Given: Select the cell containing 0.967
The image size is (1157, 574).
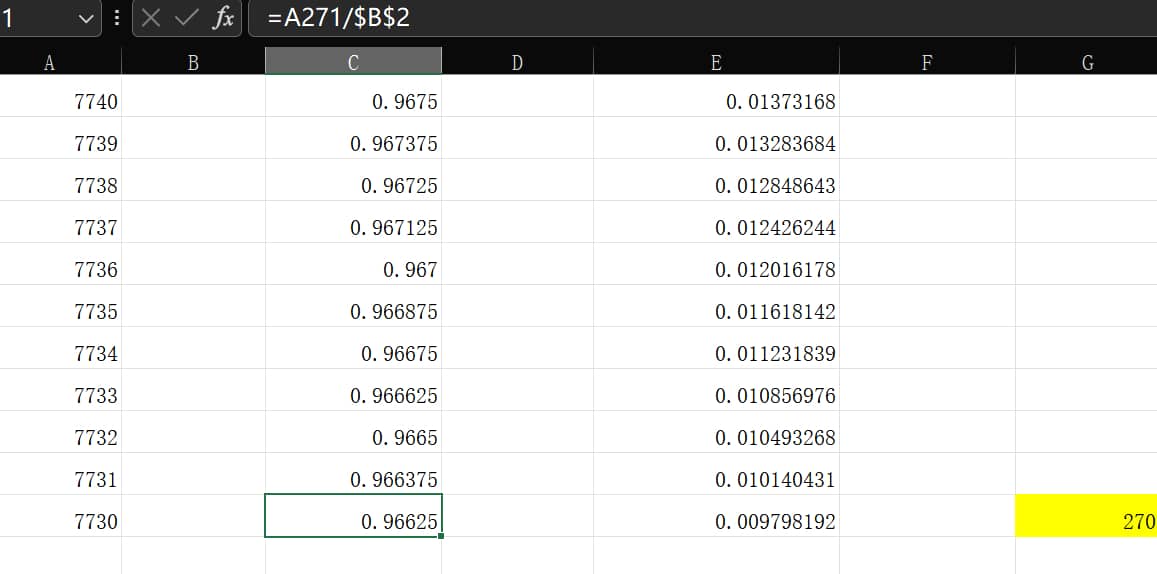Looking at the screenshot, I should (353, 269).
